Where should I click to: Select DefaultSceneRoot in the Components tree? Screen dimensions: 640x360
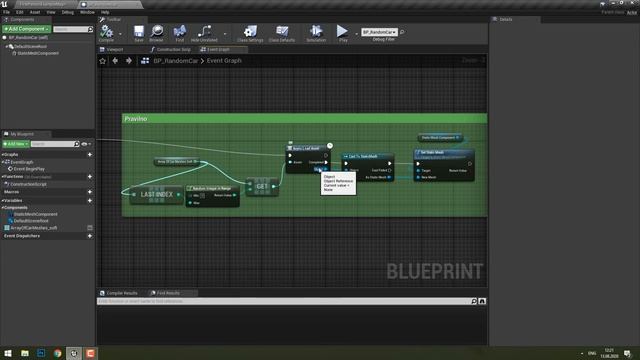(x=30, y=47)
